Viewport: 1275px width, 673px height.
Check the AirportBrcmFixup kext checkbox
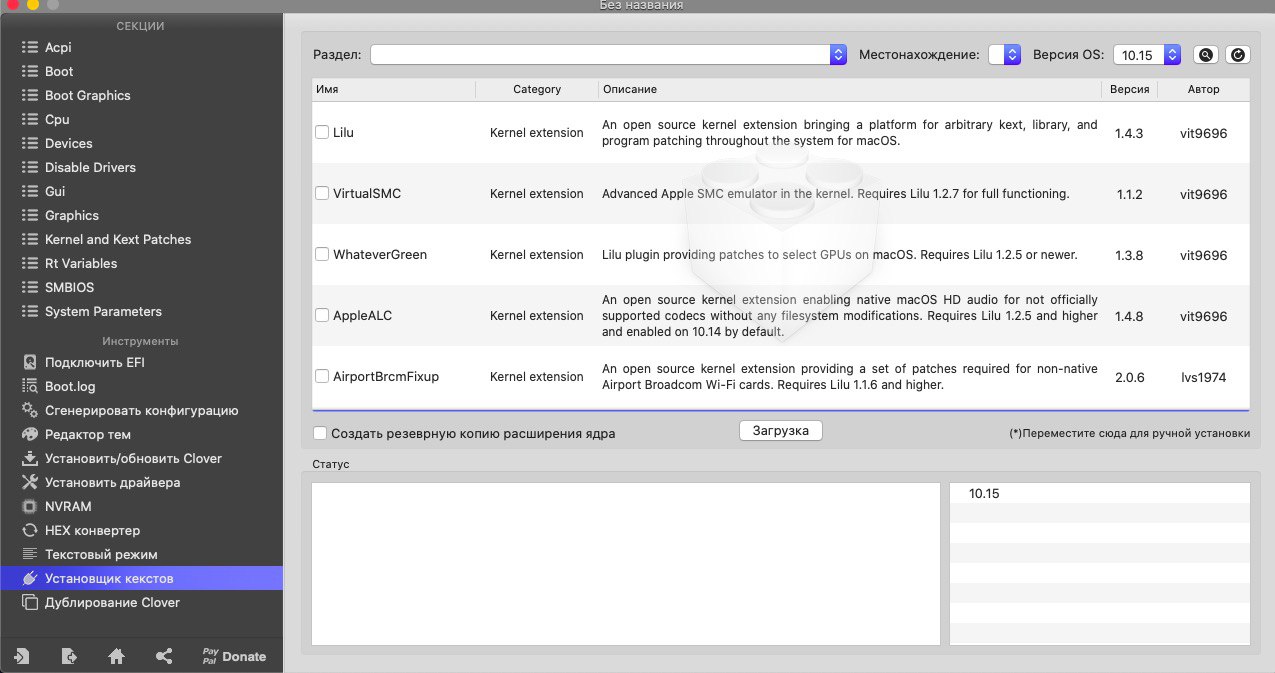coord(322,376)
